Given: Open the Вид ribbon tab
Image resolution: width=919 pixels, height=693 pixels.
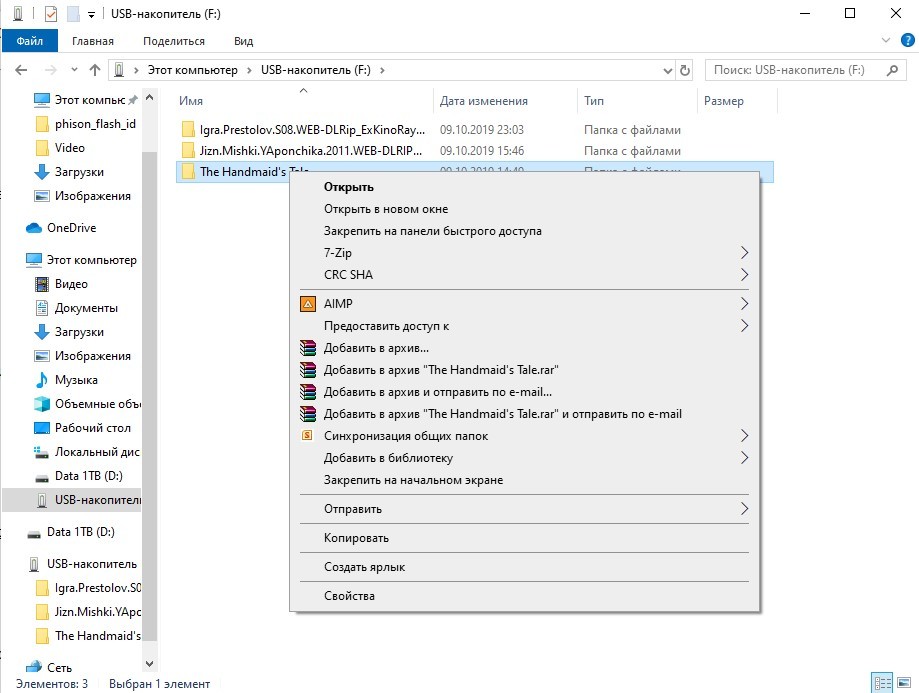Looking at the screenshot, I should 243,41.
